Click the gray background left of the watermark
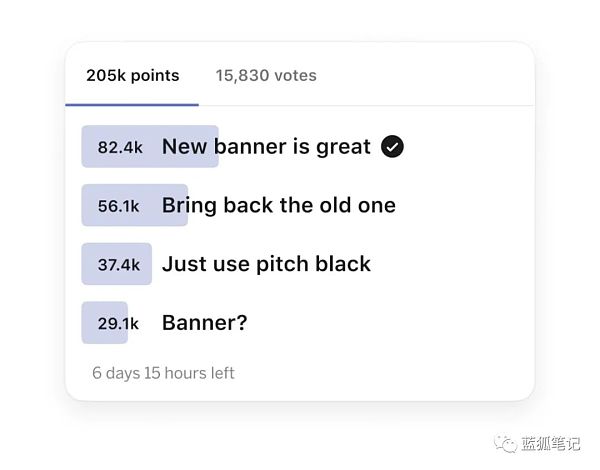This screenshot has height=470, width=600. [x=300, y=440]
